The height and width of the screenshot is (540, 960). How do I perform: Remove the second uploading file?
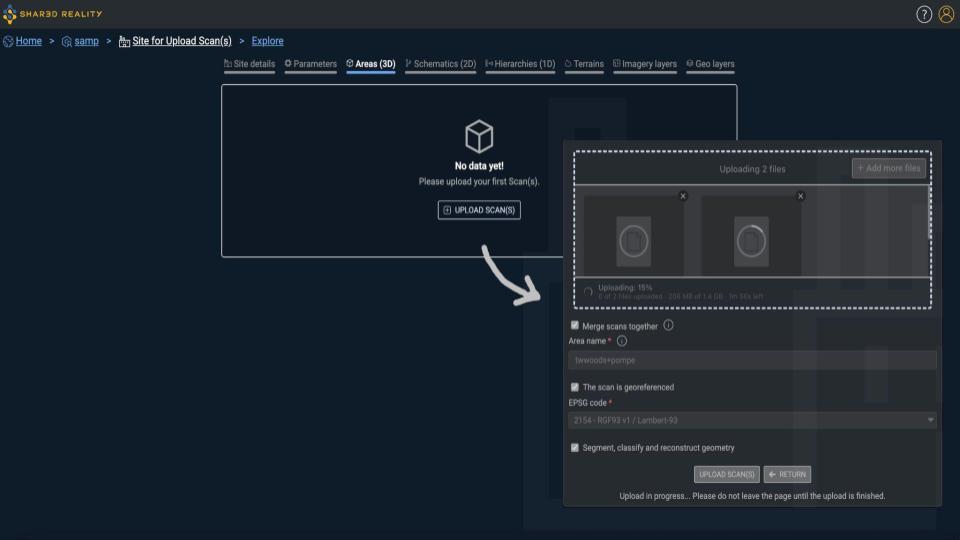tap(800, 196)
